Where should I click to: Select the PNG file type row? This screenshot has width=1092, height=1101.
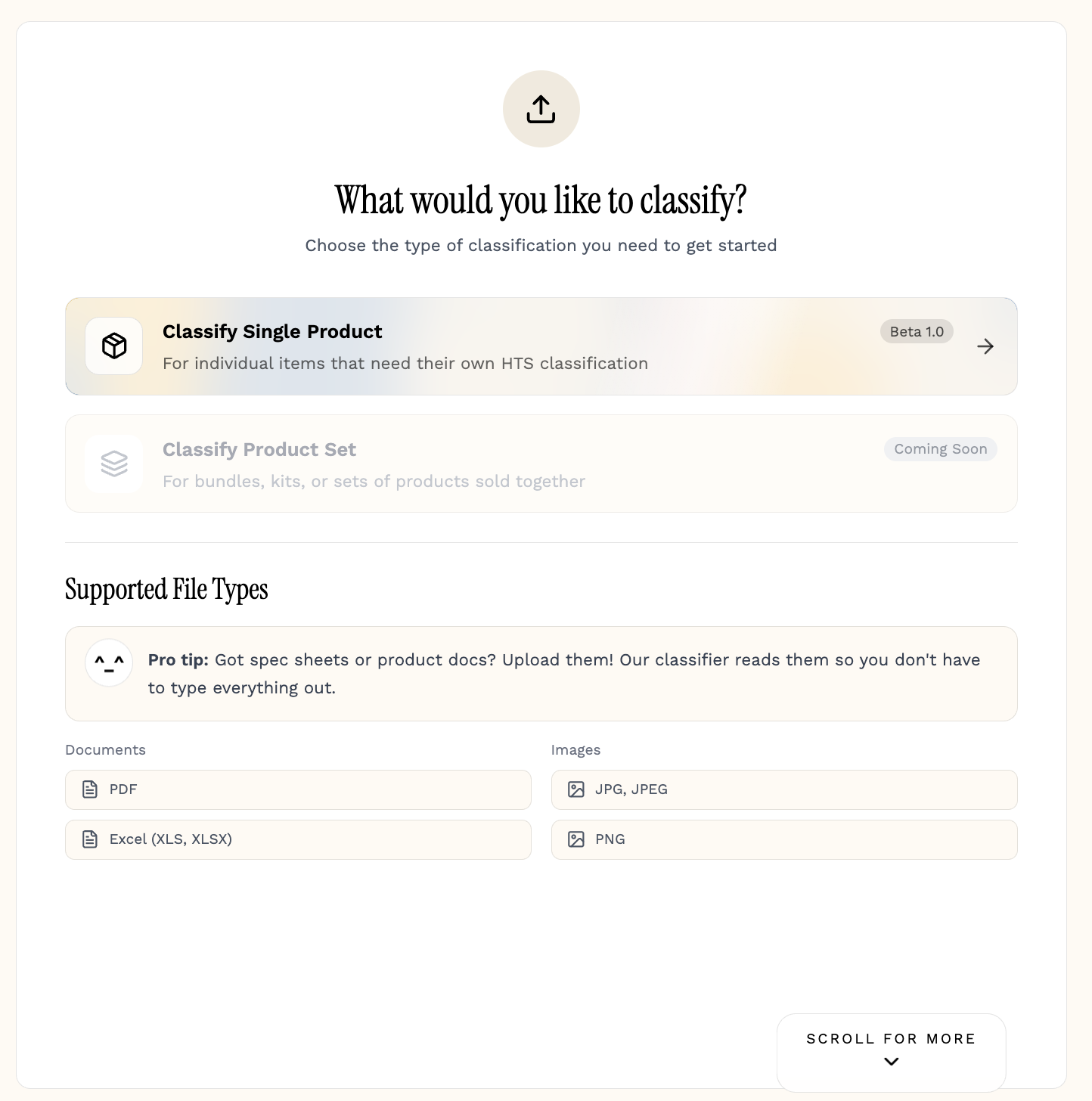(784, 839)
